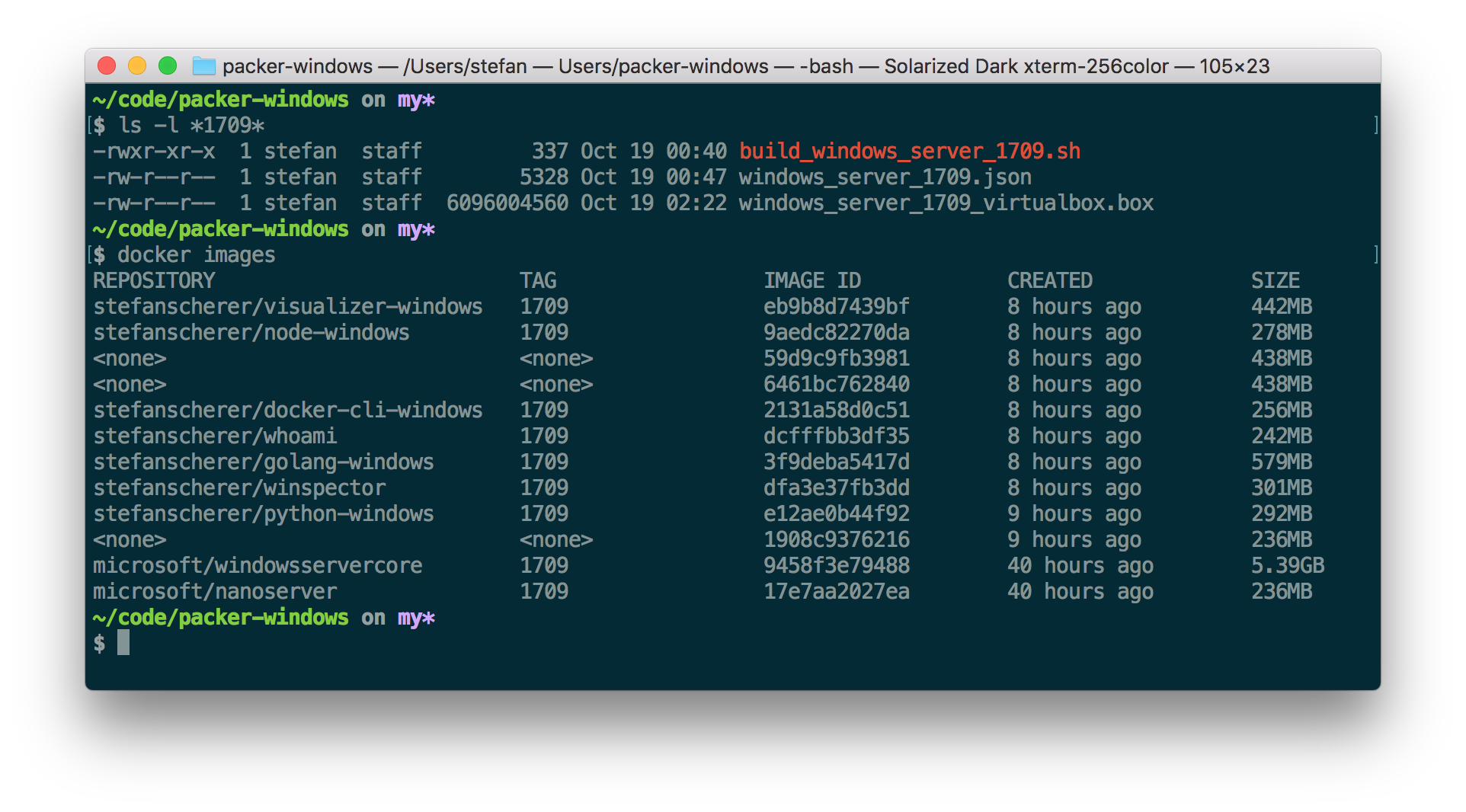Viewport: 1466px width, 812px height.
Task: Click the folder proxy icon in title bar
Action: tap(203, 66)
